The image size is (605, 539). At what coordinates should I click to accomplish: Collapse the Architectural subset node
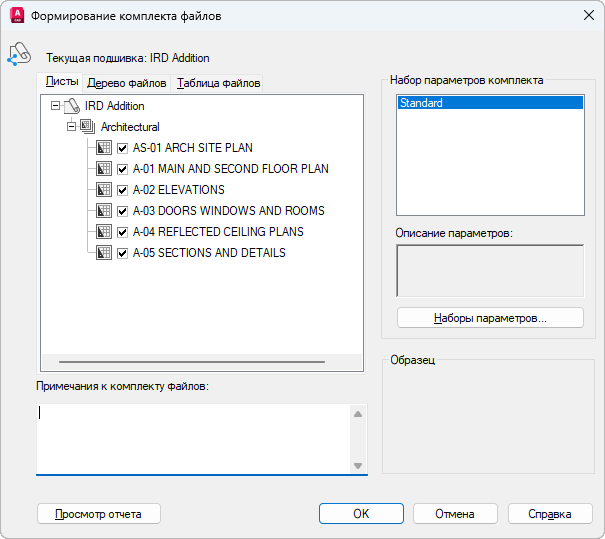[x=71, y=127]
